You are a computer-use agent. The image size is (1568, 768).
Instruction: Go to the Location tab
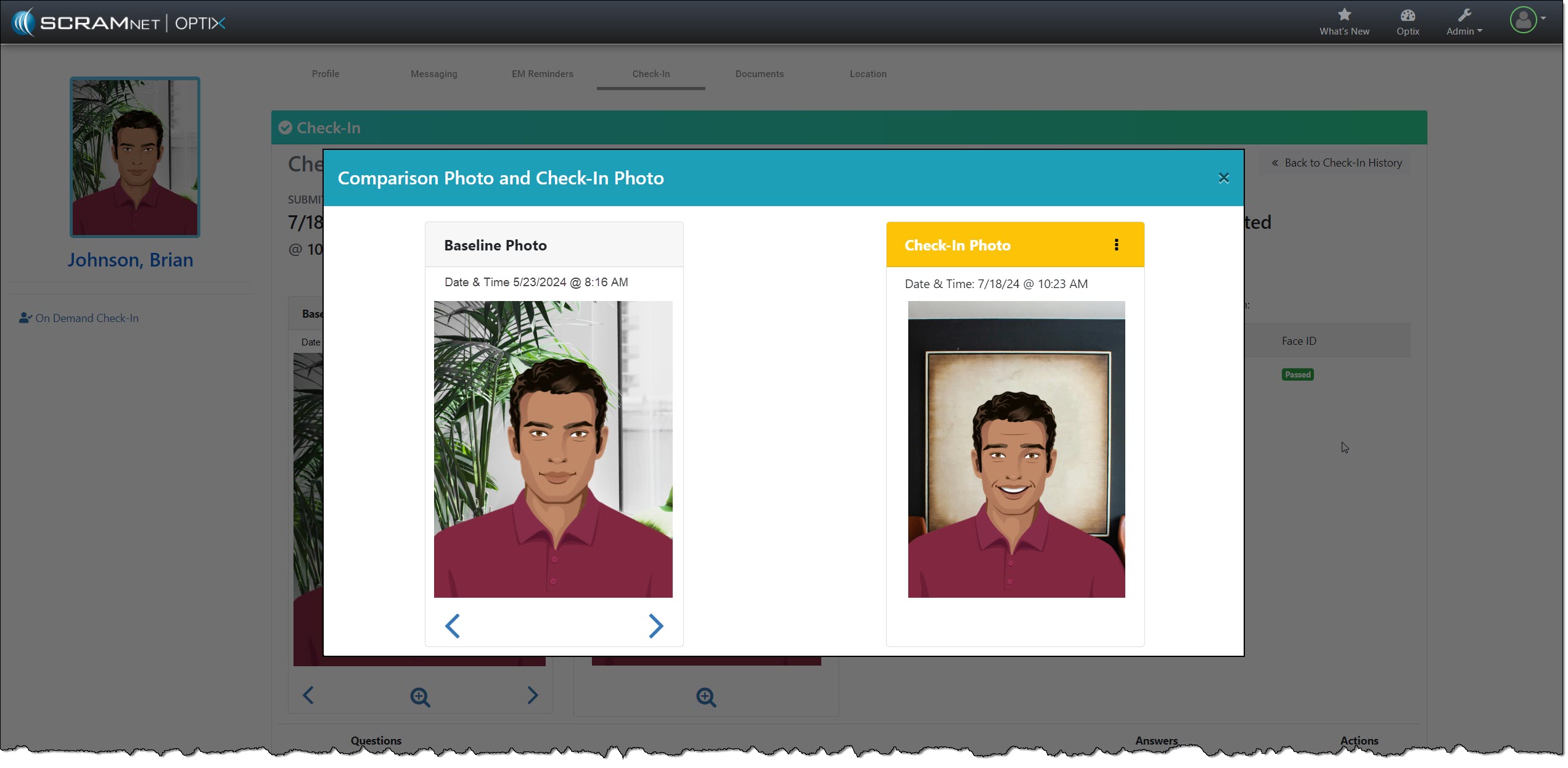point(868,74)
